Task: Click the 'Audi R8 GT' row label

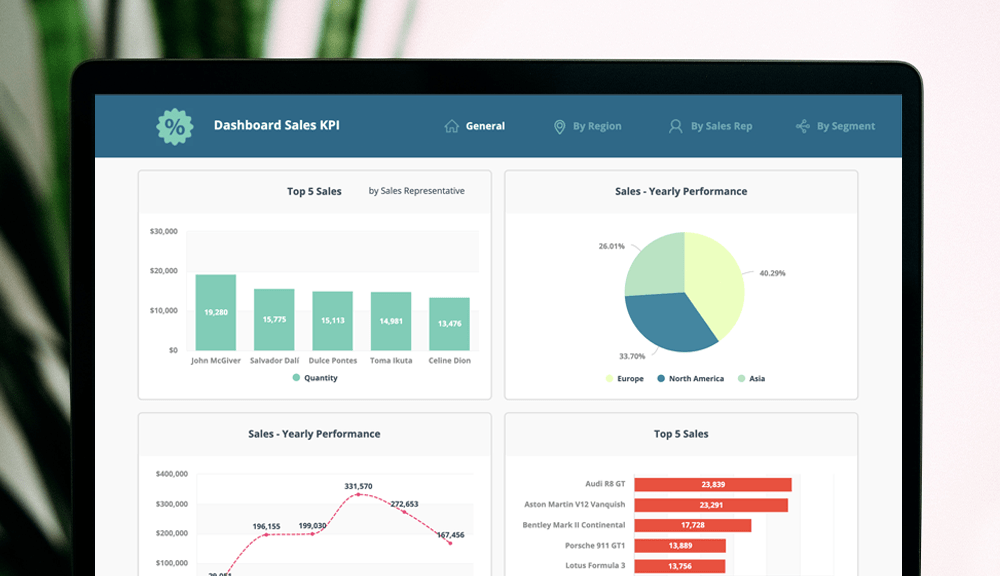Action: [x=605, y=484]
